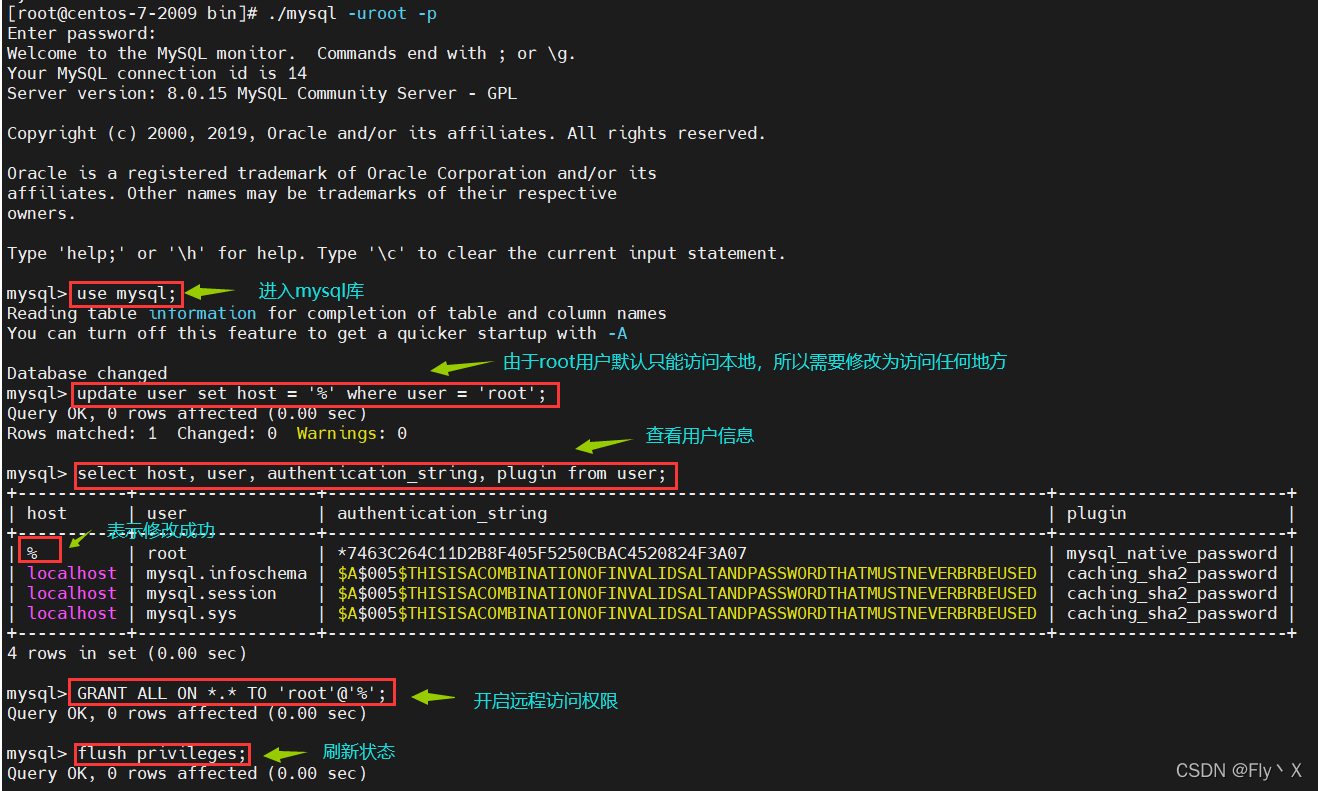Click the 'use mysql;' command text
1318x791 pixels.
pos(127,293)
